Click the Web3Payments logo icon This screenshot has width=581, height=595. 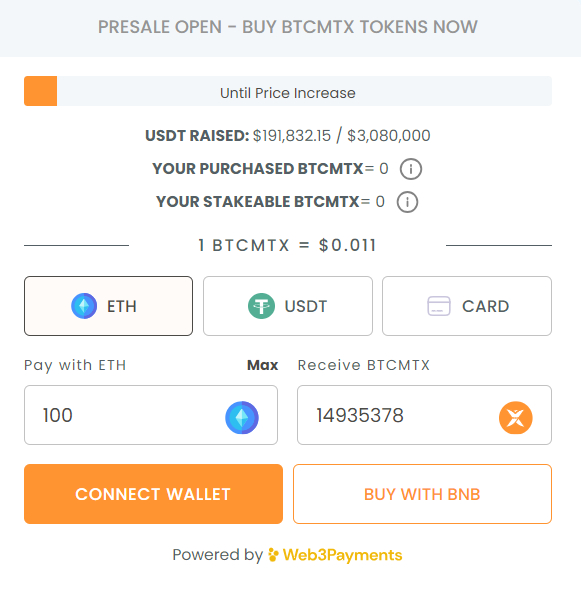pos(274,555)
